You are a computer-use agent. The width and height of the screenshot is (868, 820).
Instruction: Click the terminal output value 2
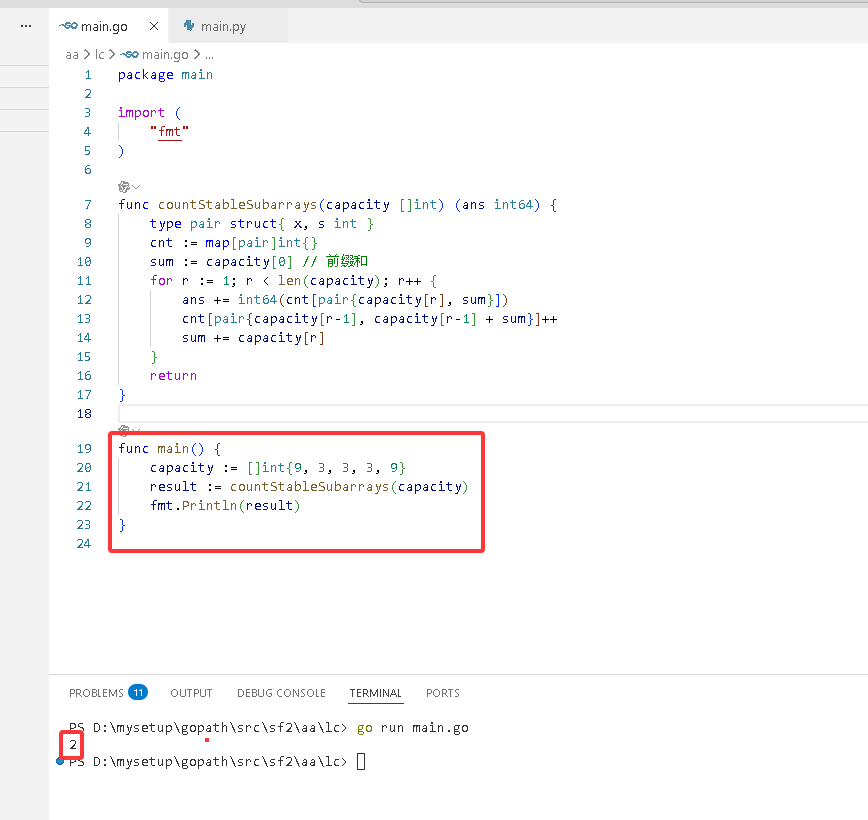point(73,745)
